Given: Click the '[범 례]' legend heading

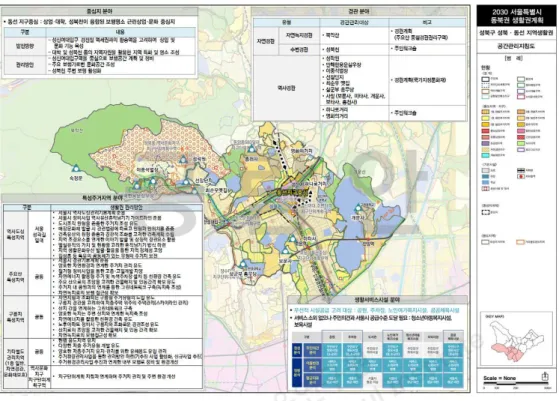Looking at the screenshot, I should (x=514, y=58).
